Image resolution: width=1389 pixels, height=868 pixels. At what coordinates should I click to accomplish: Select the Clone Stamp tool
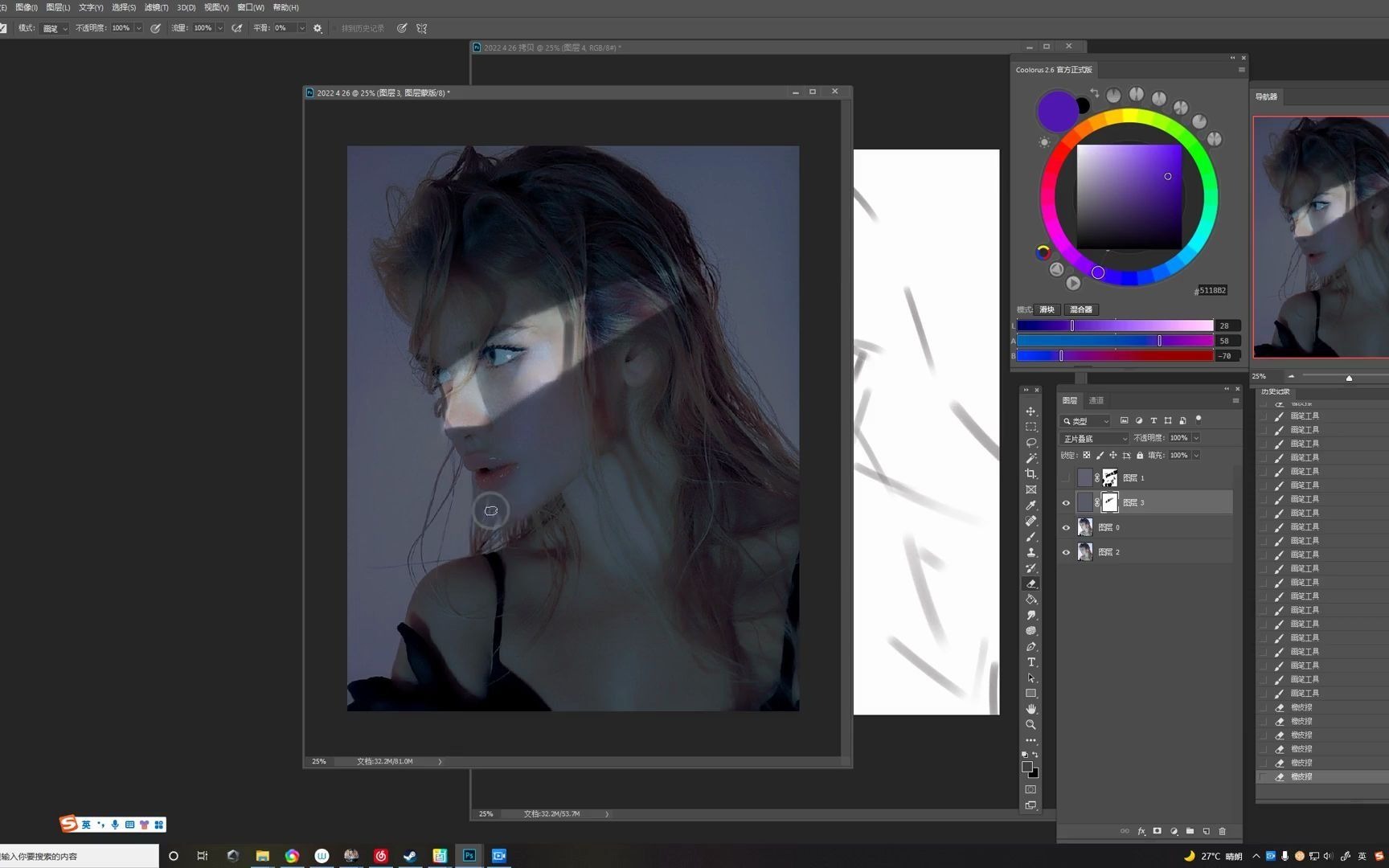tap(1030, 552)
